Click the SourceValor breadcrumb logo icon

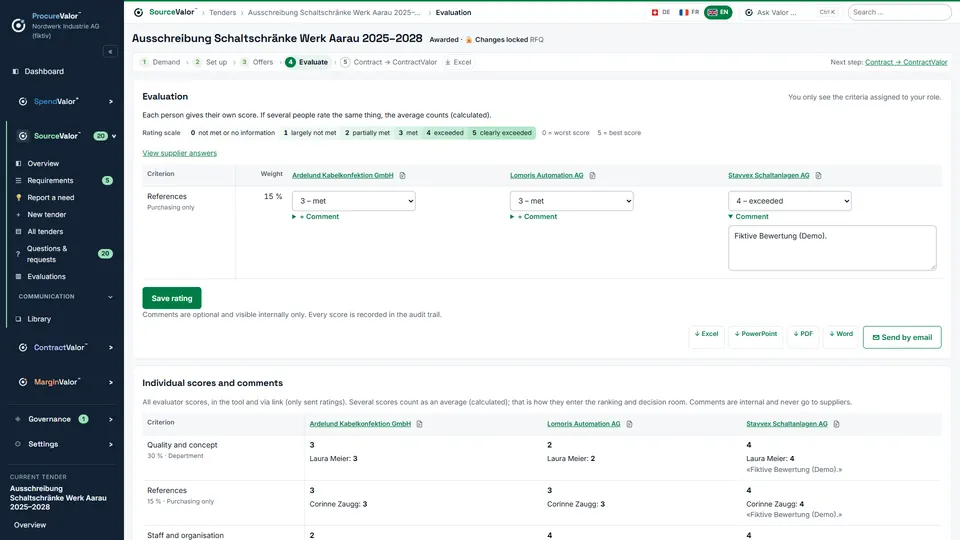coord(138,12)
